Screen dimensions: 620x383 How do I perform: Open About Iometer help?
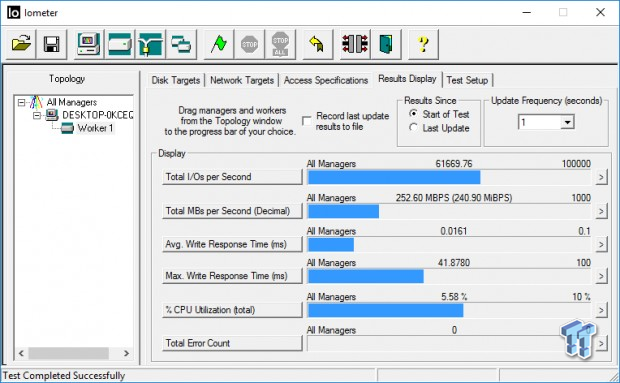click(423, 44)
